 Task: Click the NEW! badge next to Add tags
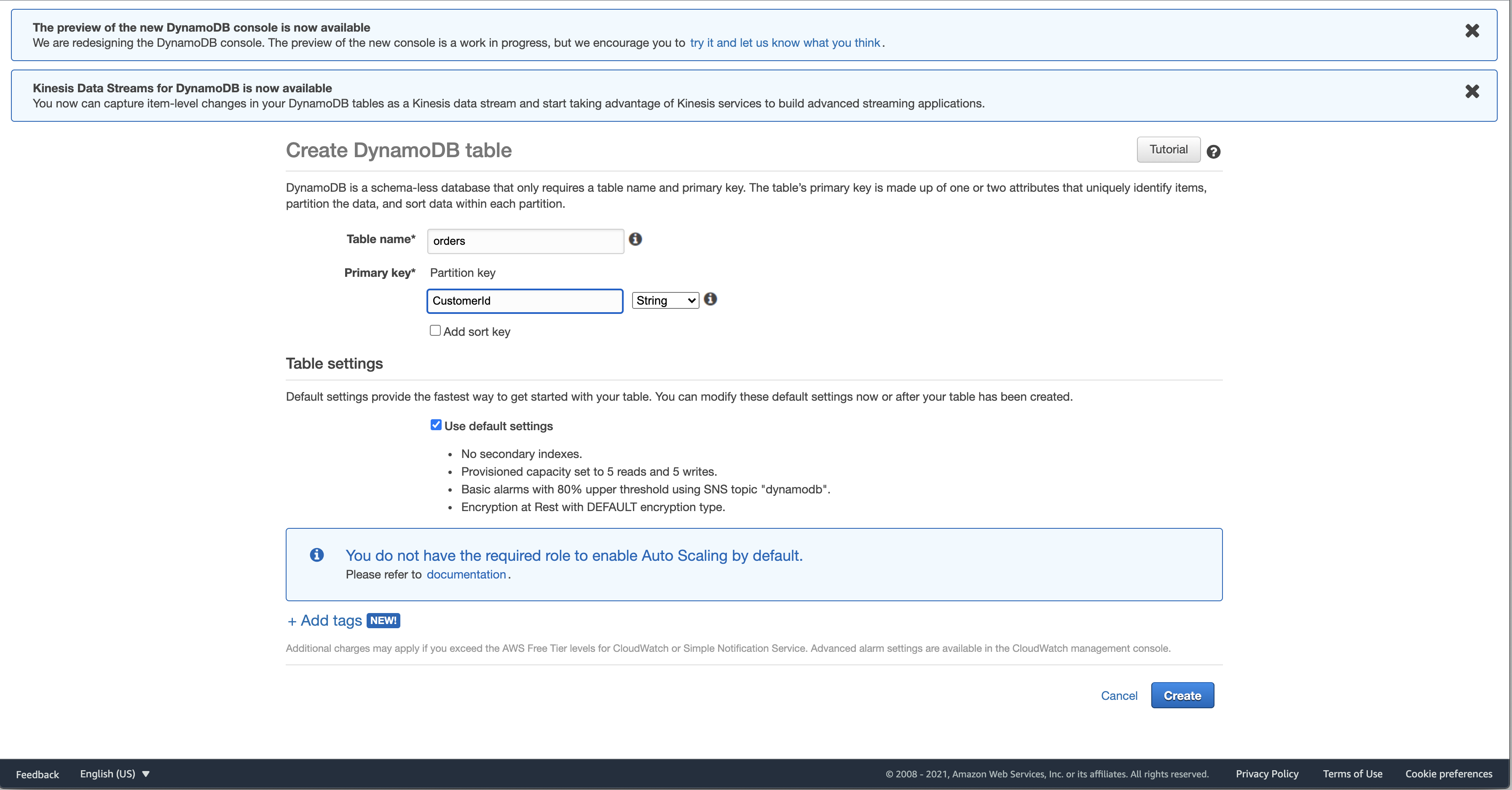coord(383,620)
